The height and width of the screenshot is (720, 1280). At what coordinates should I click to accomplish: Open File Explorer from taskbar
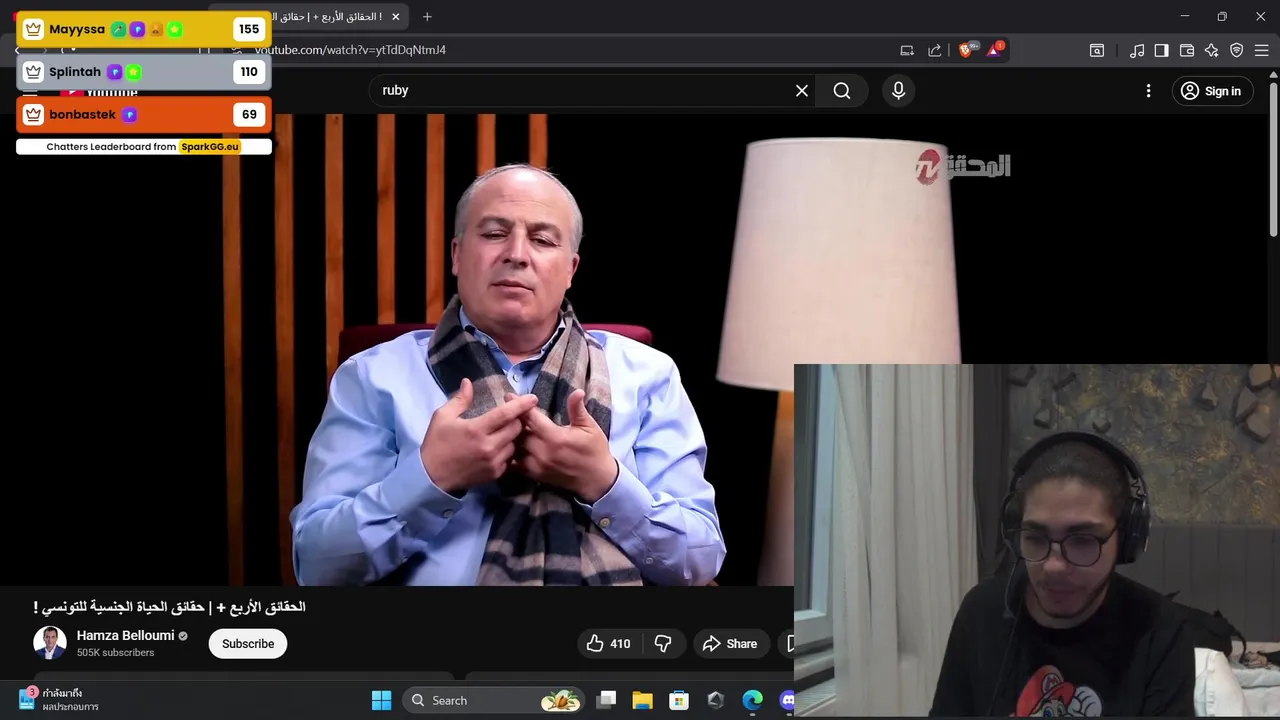click(642, 701)
